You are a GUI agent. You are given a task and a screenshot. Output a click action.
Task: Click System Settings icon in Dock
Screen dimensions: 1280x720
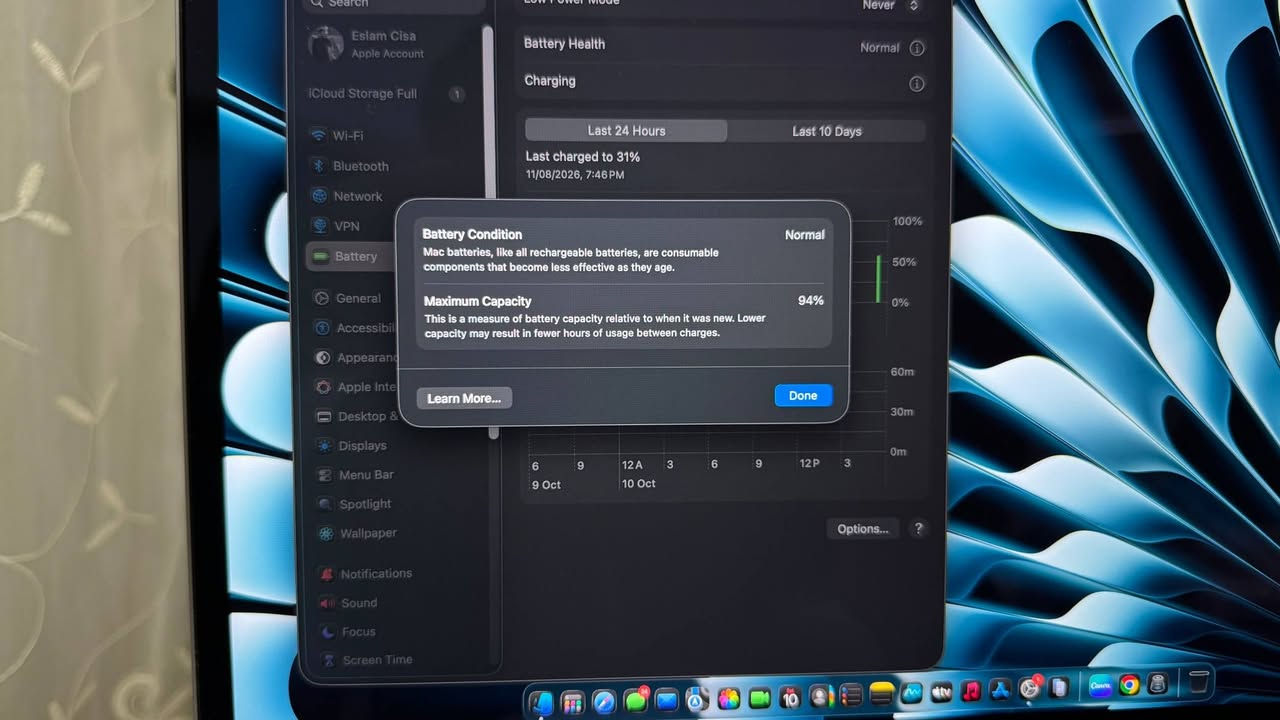pyautogui.click(x=1030, y=688)
